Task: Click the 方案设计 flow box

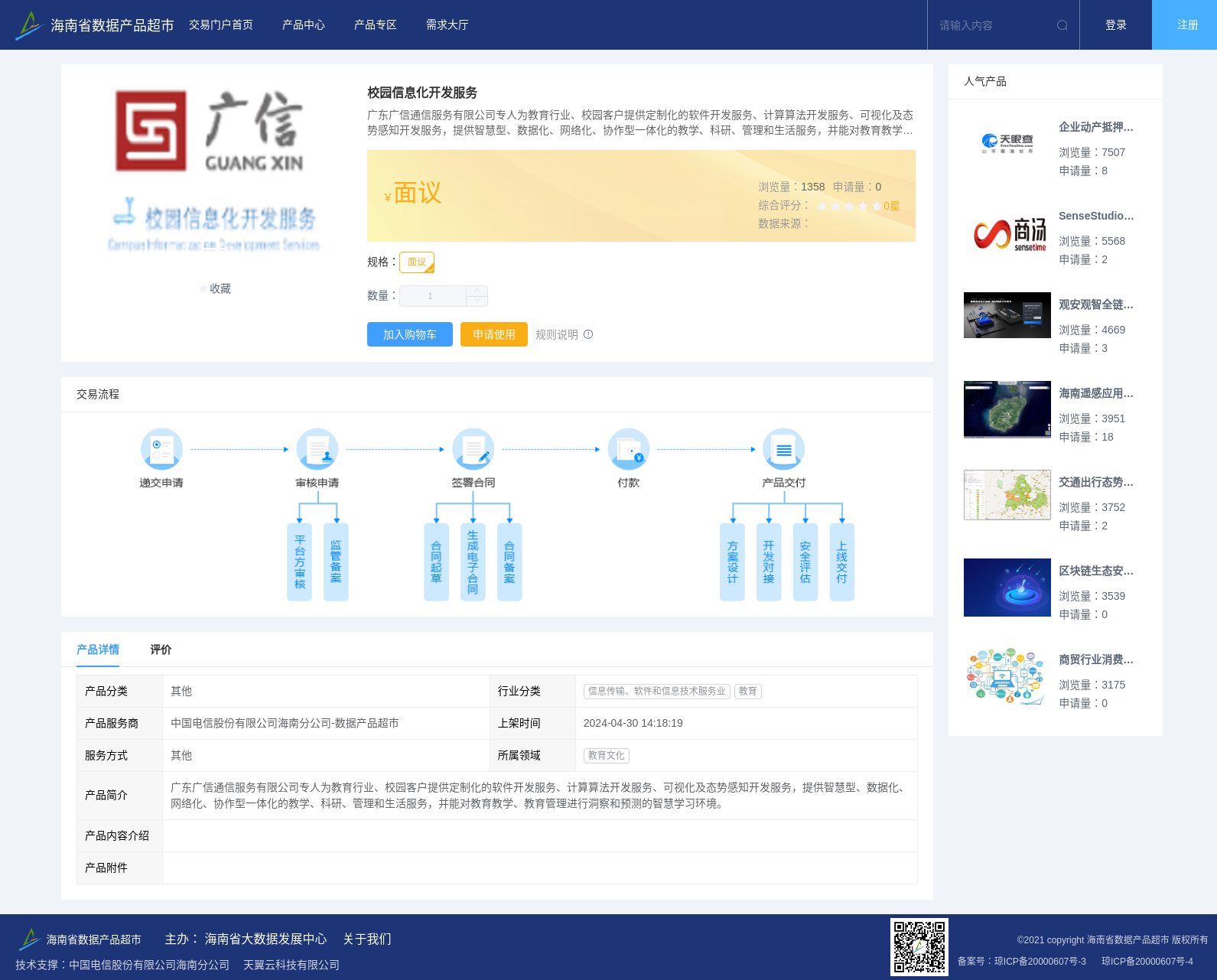Action: 732,562
